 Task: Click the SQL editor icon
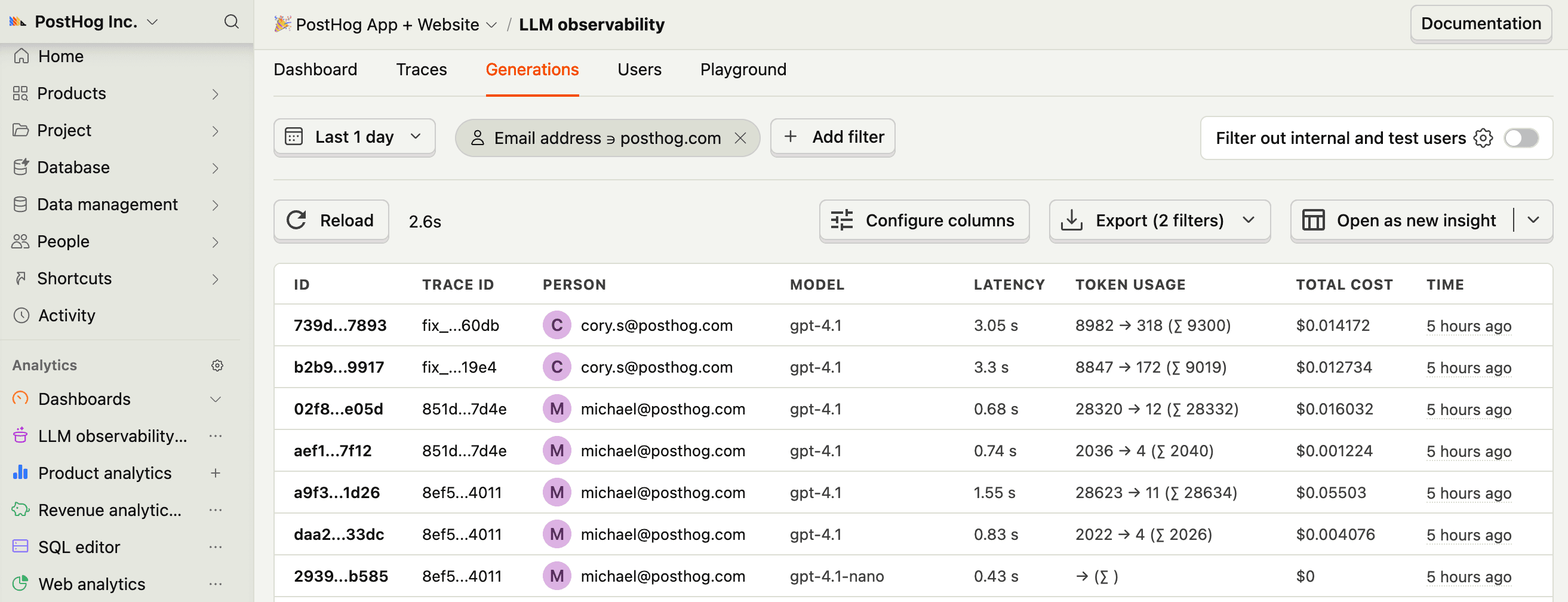[21, 546]
